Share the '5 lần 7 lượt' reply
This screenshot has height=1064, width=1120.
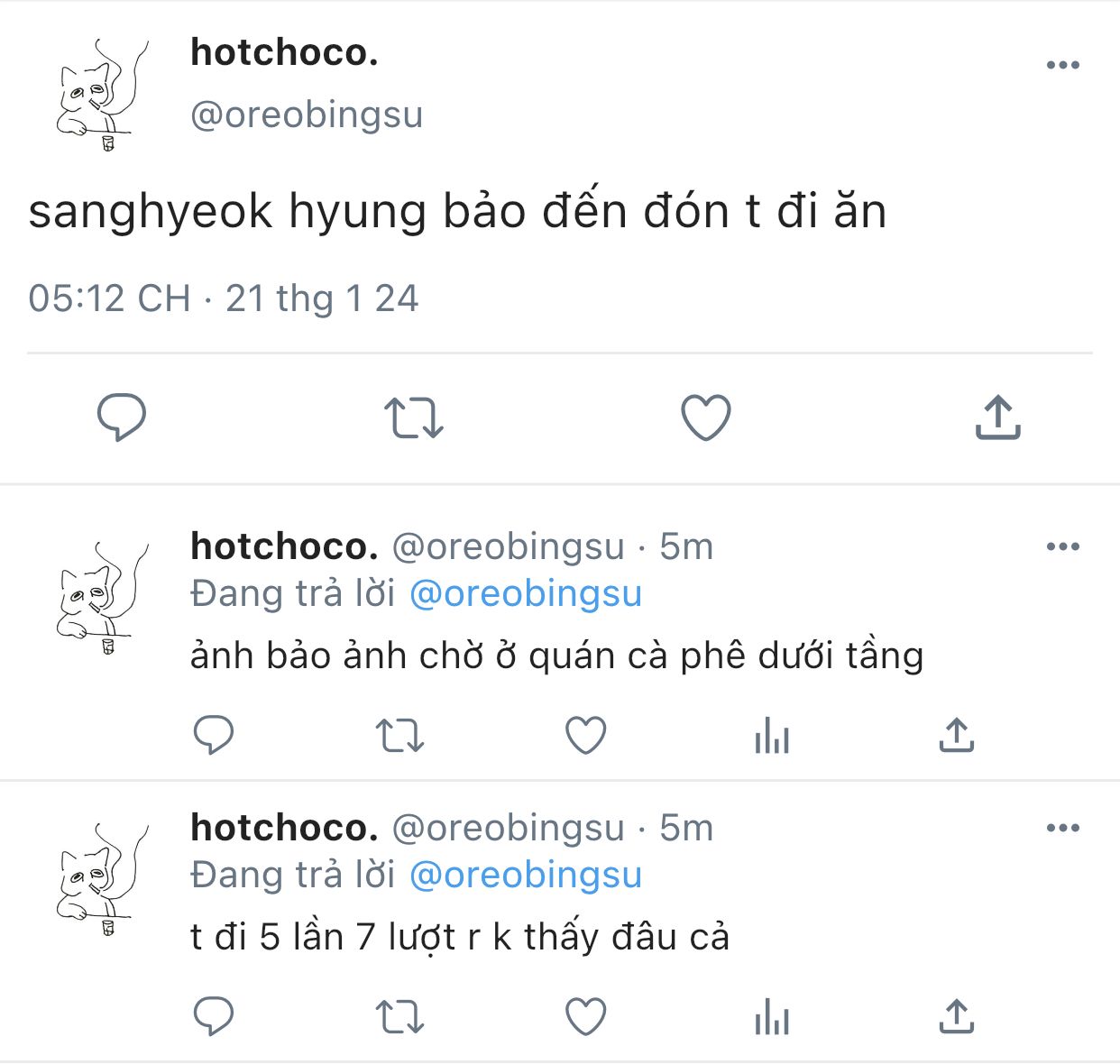(957, 1016)
